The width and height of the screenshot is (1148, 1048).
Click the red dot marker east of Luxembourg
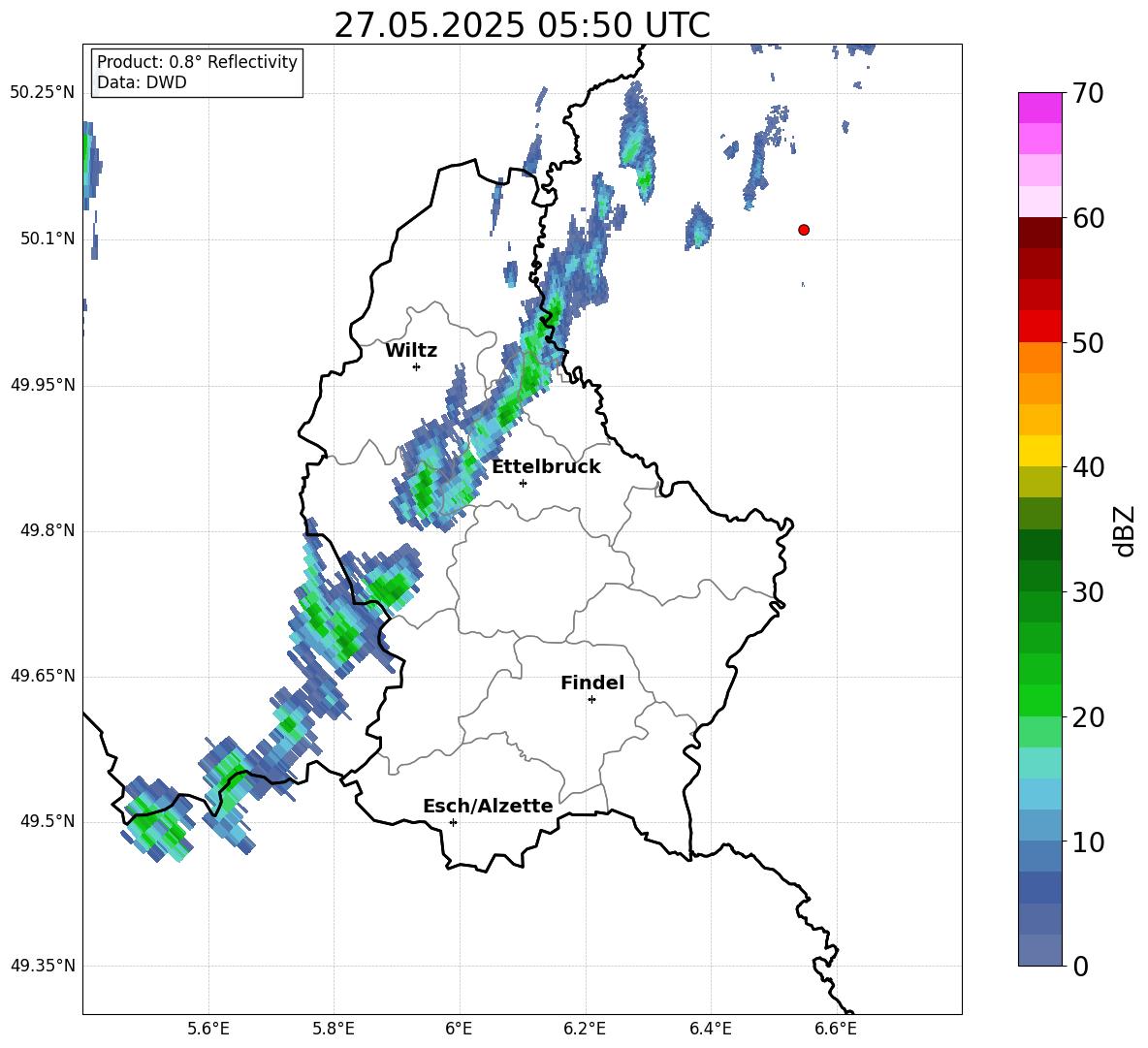803,230
